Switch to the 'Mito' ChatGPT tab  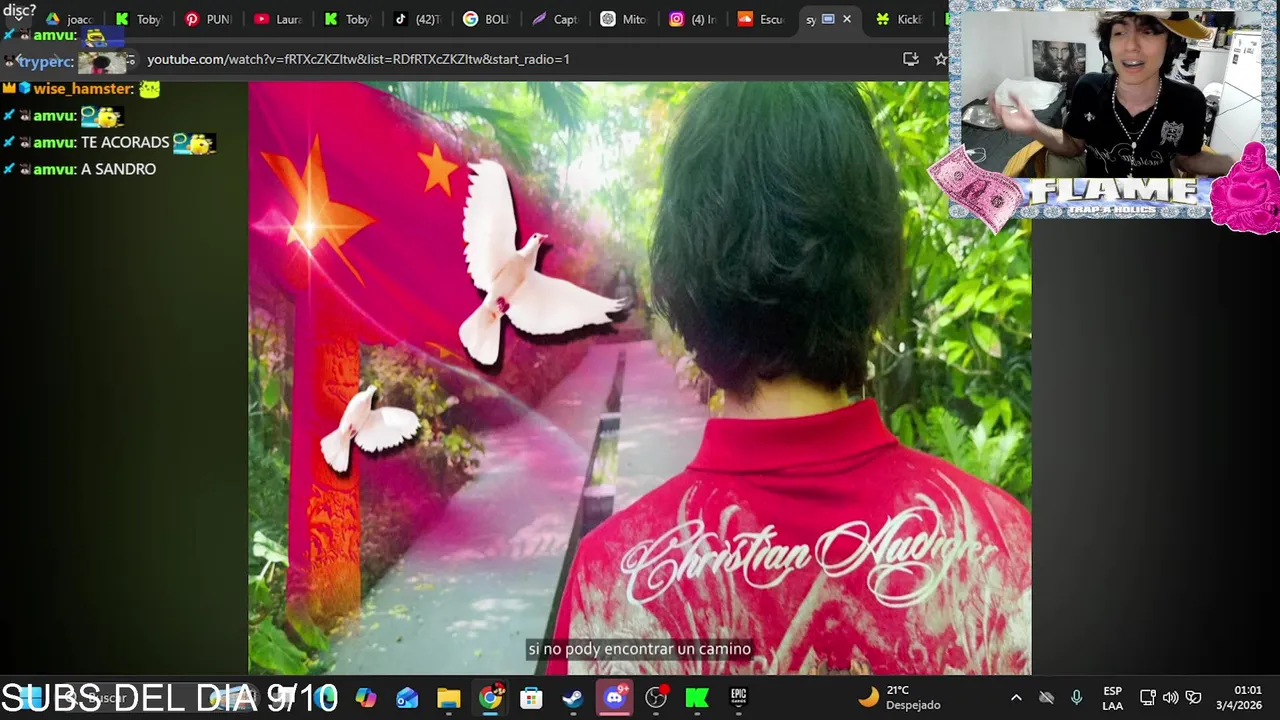coord(623,19)
